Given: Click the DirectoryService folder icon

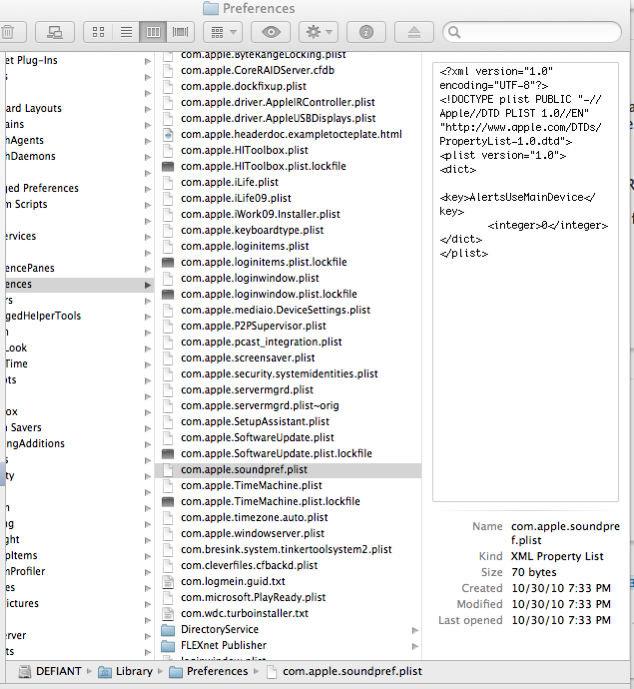Looking at the screenshot, I should pos(168,630).
